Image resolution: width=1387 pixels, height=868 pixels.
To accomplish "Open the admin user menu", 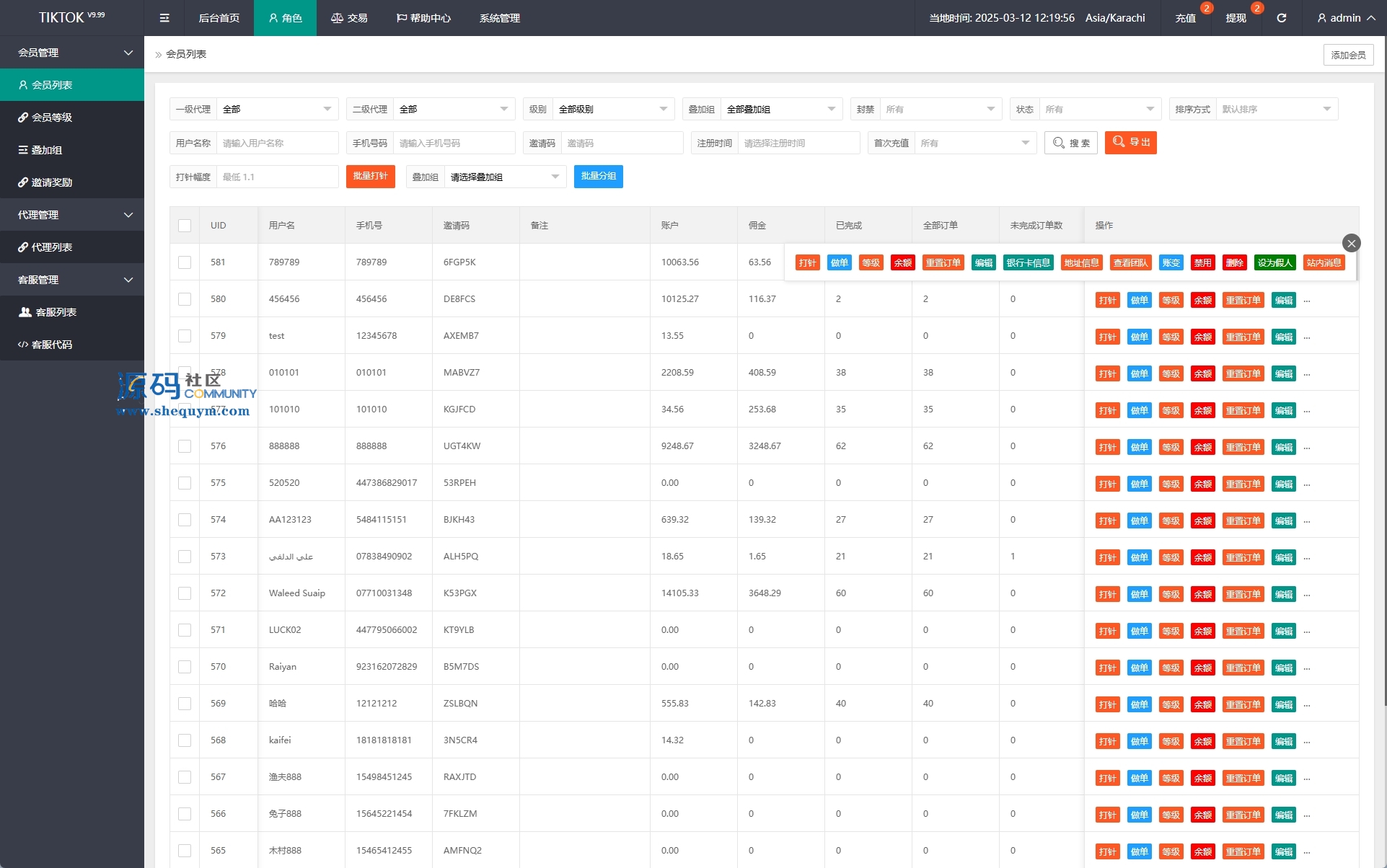I will (1346, 18).
